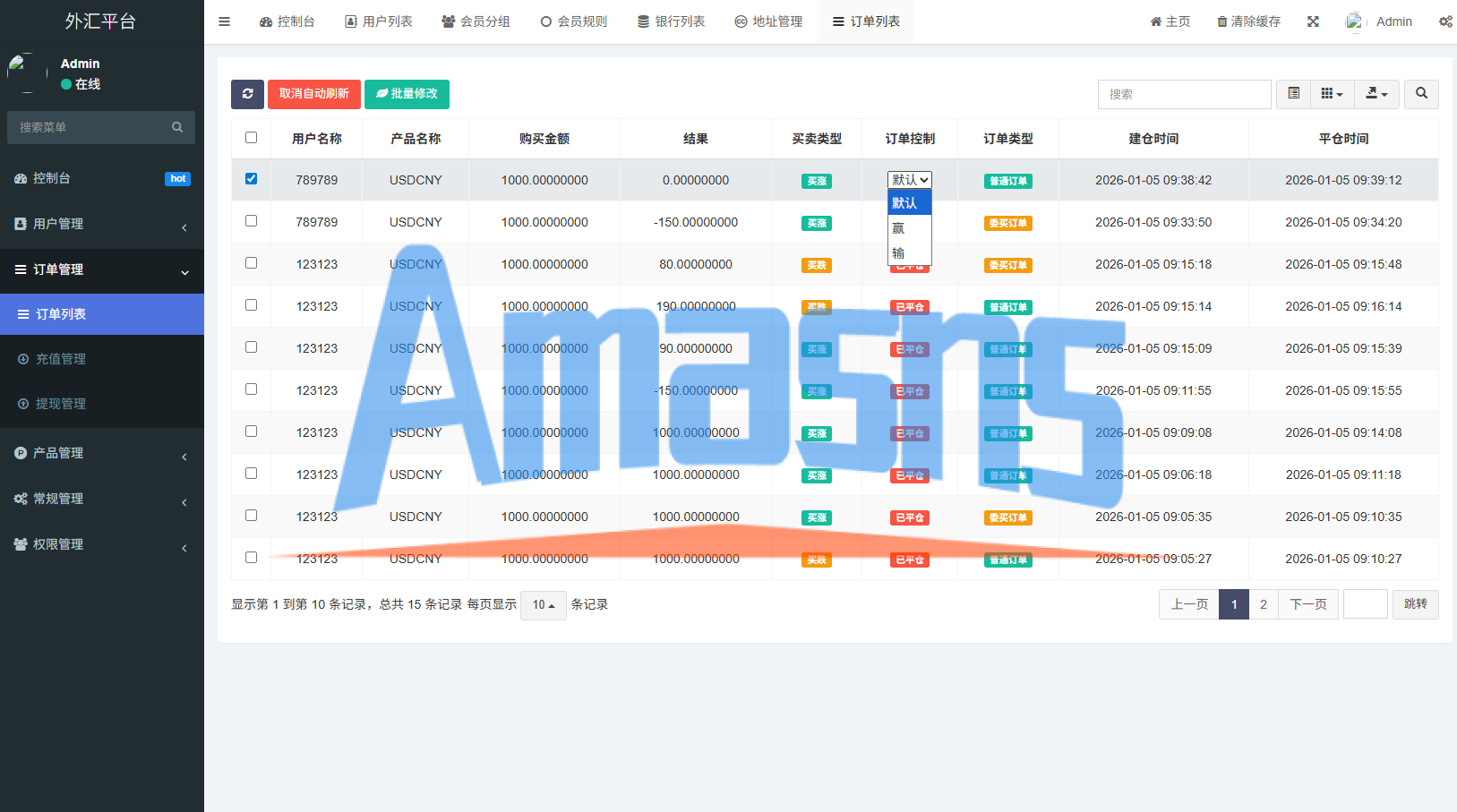The height and width of the screenshot is (812, 1457).
Task: Toggle the table card view icon
Action: point(1293,94)
